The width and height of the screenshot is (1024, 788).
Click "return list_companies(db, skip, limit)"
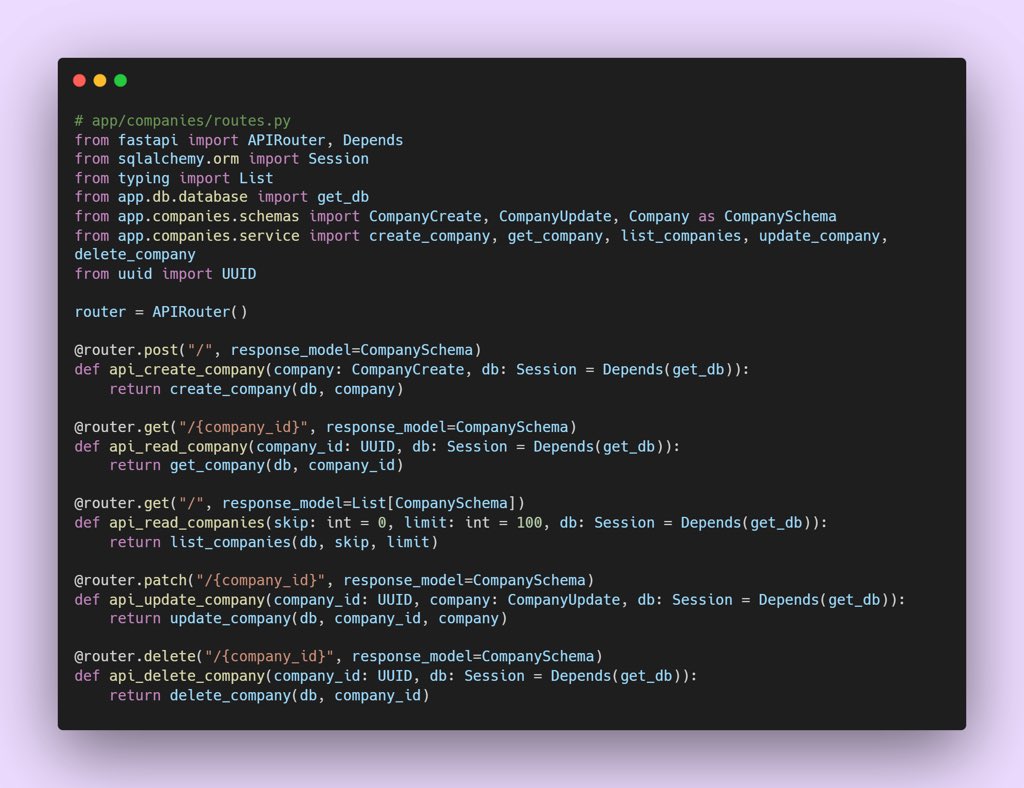pos(274,543)
